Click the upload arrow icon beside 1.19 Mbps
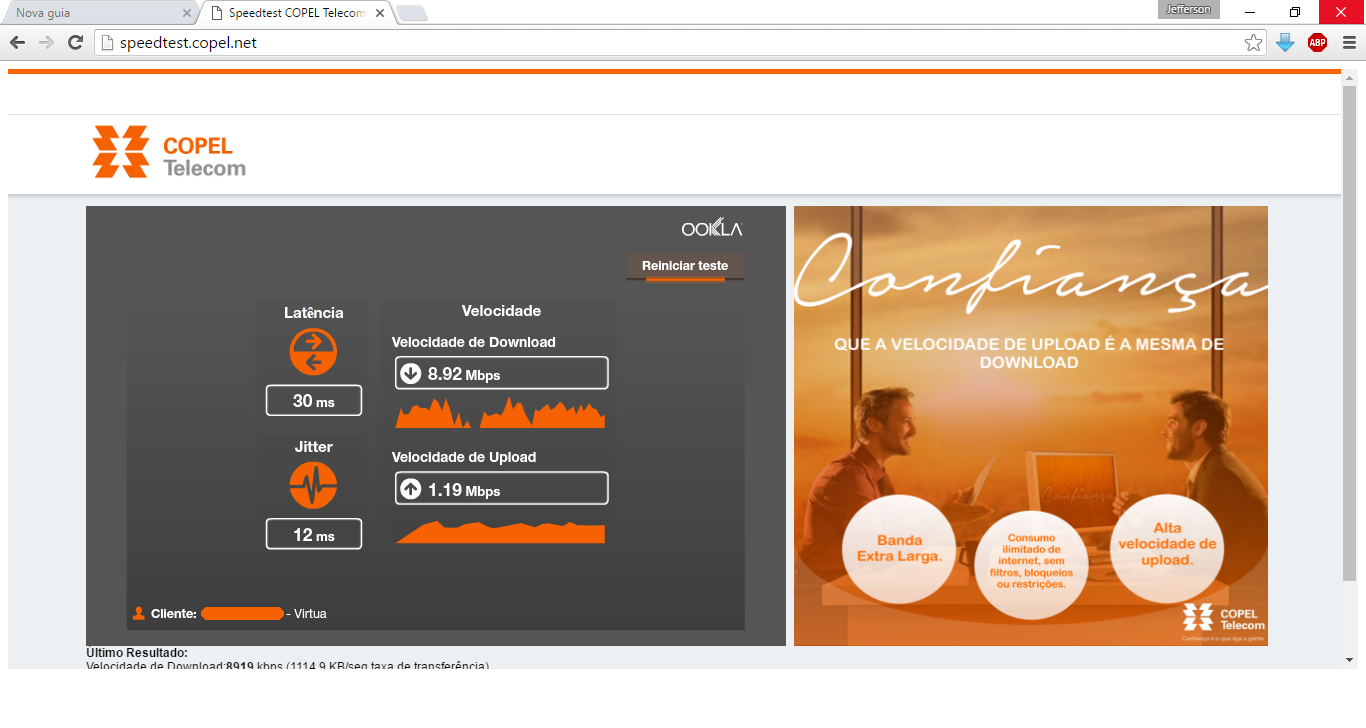The image size is (1366, 728). pyautogui.click(x=410, y=489)
